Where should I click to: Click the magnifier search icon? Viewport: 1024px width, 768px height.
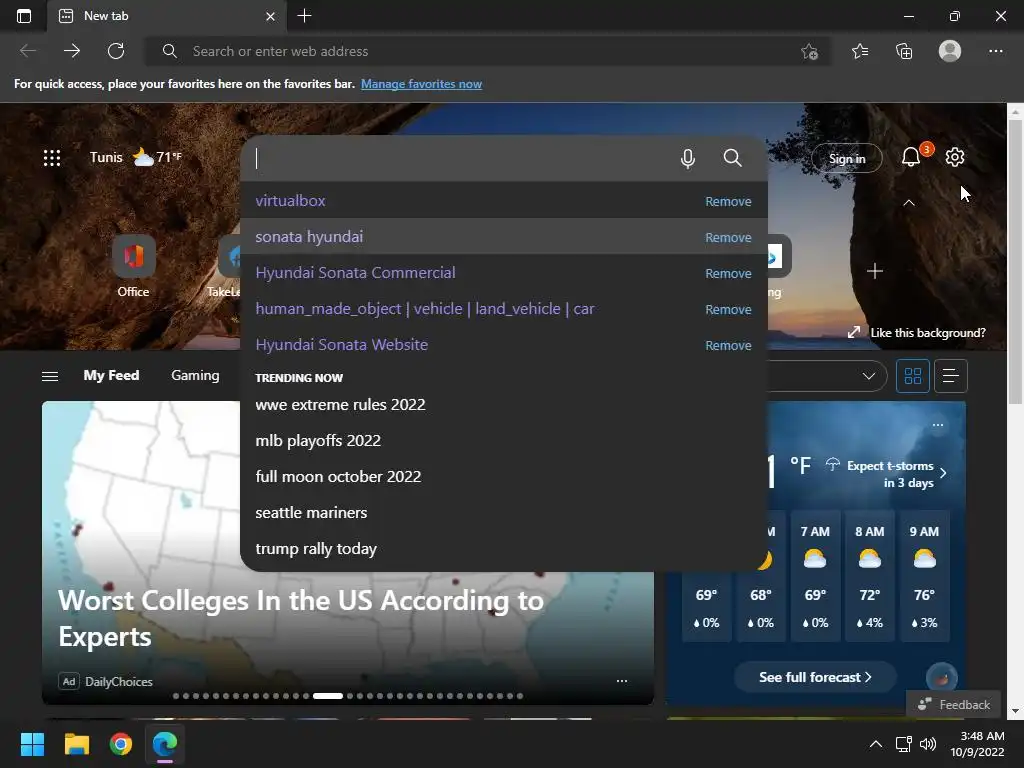(733, 158)
